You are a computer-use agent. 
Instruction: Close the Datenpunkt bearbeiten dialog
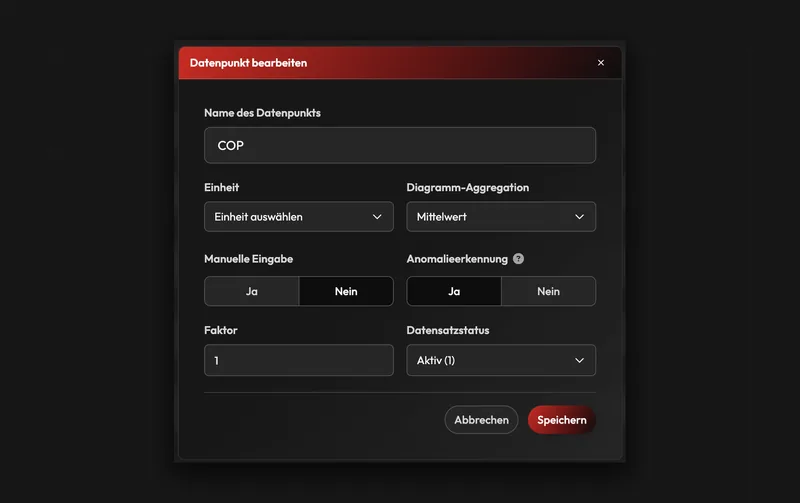601,63
